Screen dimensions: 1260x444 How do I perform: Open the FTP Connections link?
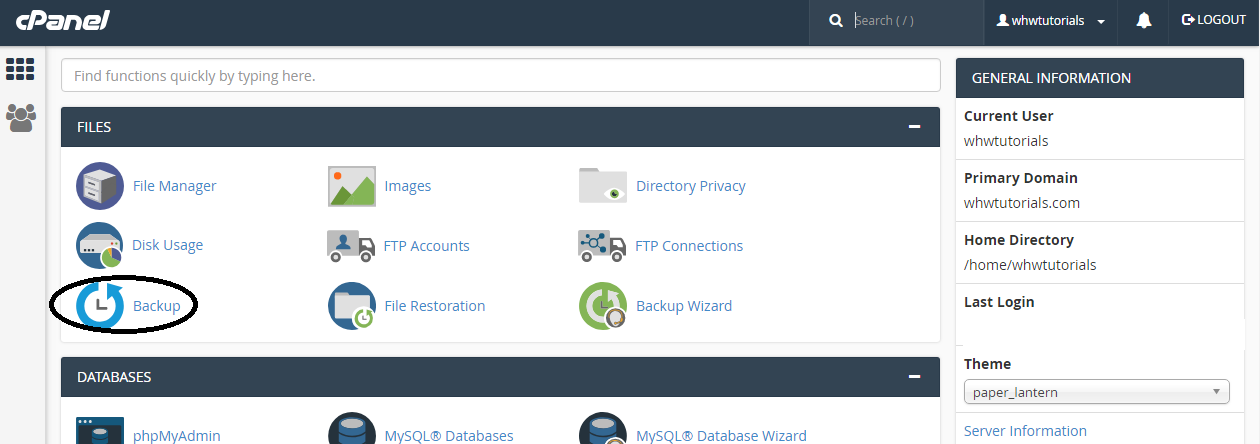tap(689, 246)
